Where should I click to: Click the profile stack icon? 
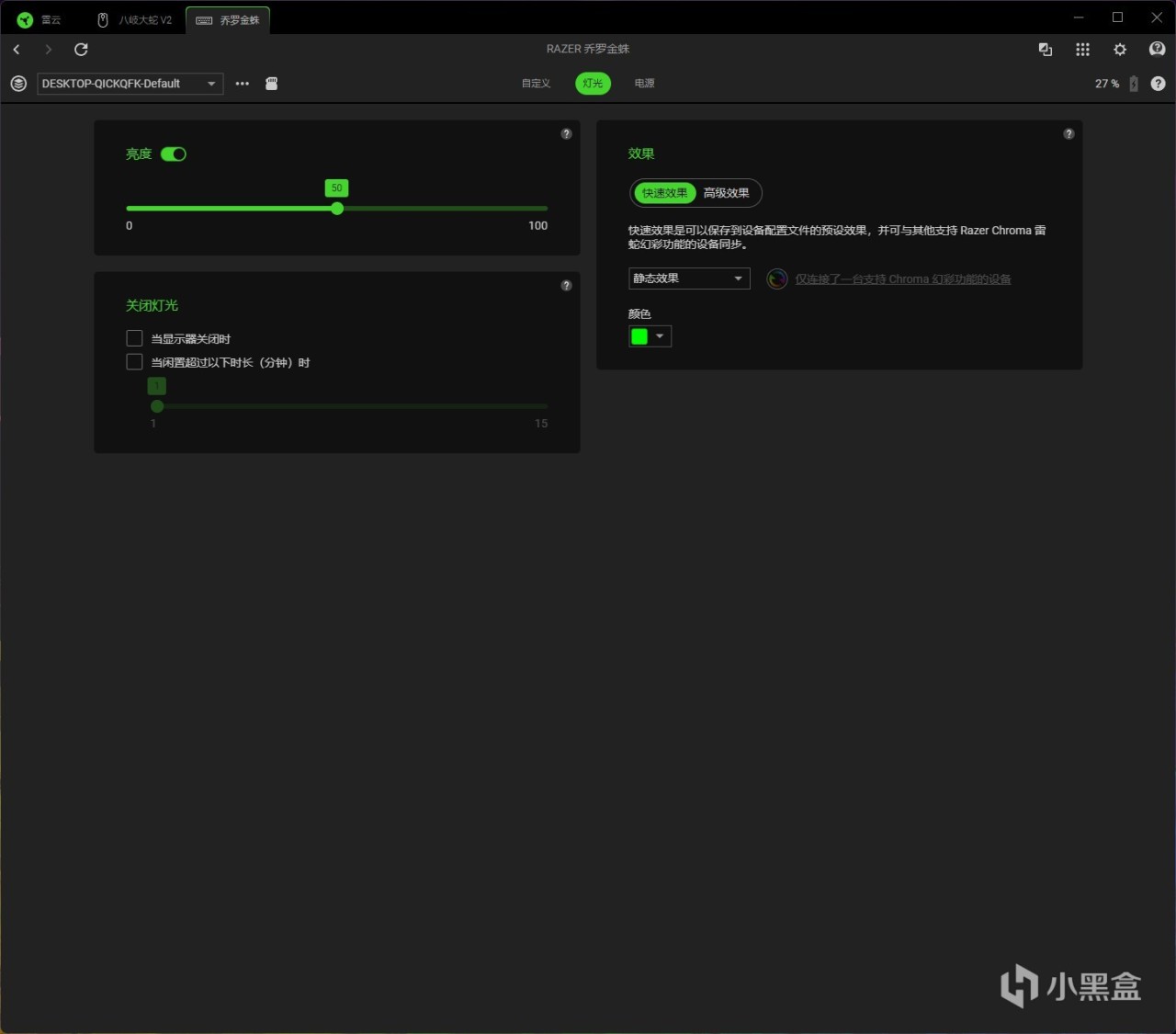click(18, 84)
